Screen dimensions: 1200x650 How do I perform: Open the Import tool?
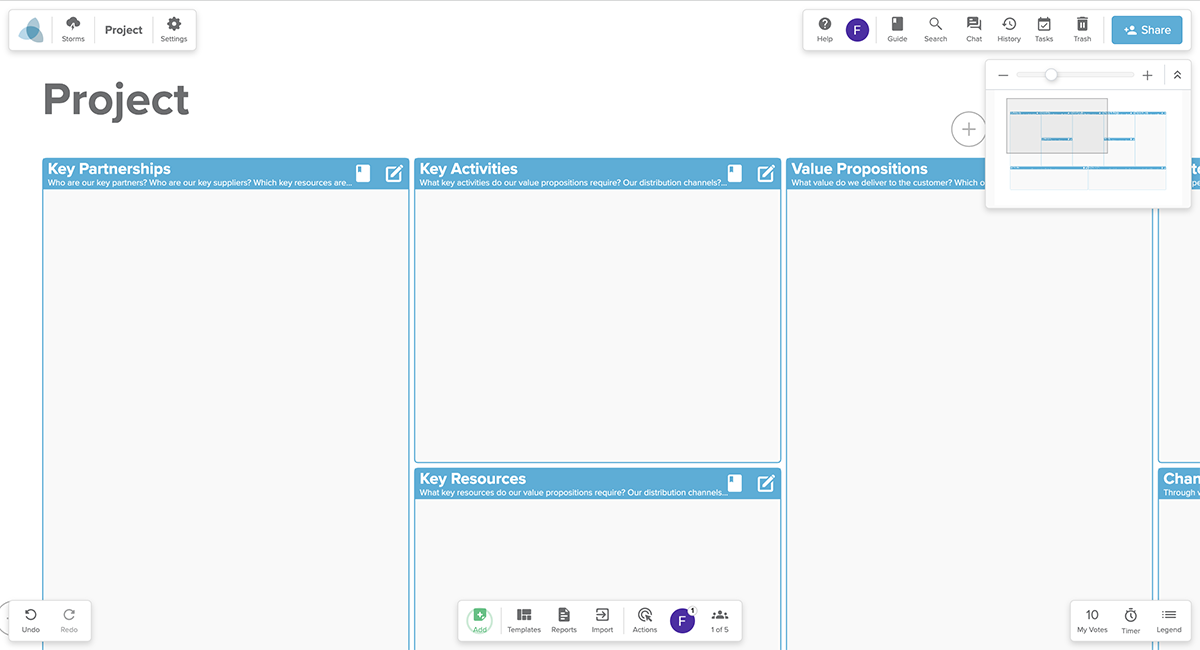pyautogui.click(x=602, y=620)
